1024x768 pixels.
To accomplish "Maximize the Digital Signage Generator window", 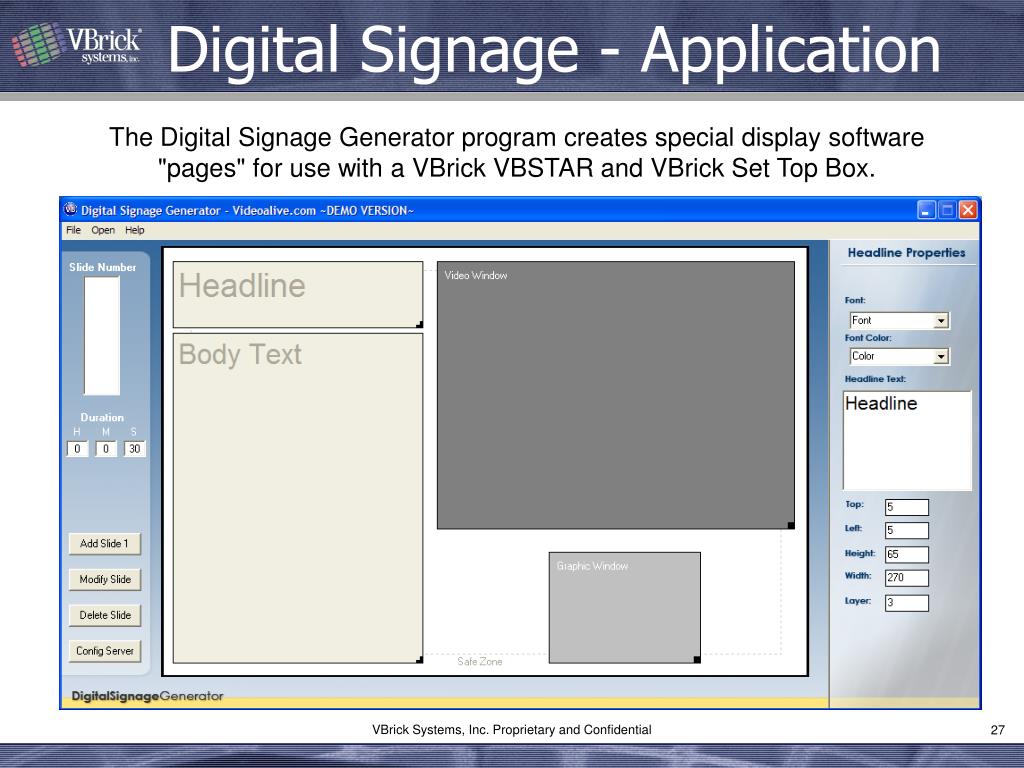I will click(947, 210).
